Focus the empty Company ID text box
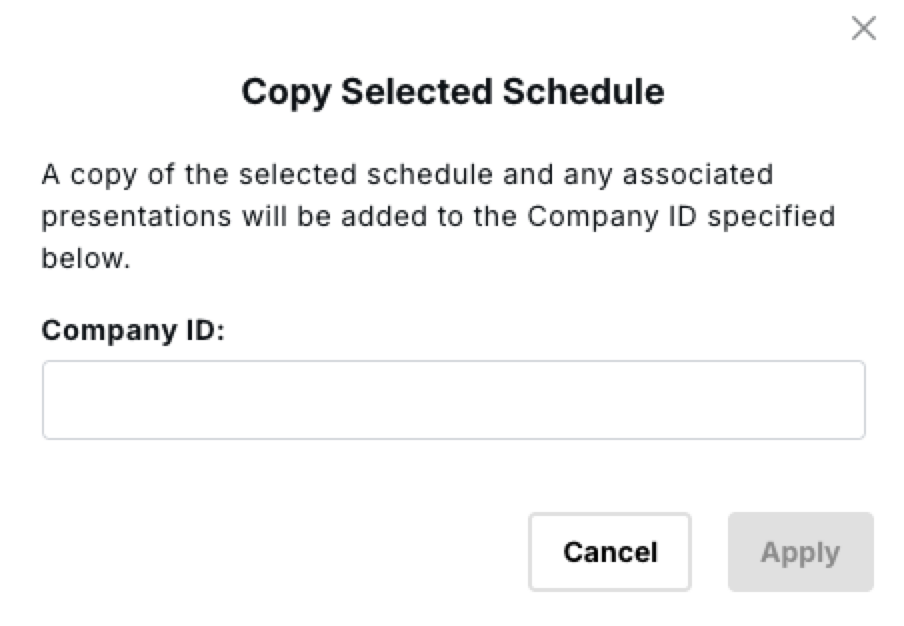904x626 pixels. 453,400
